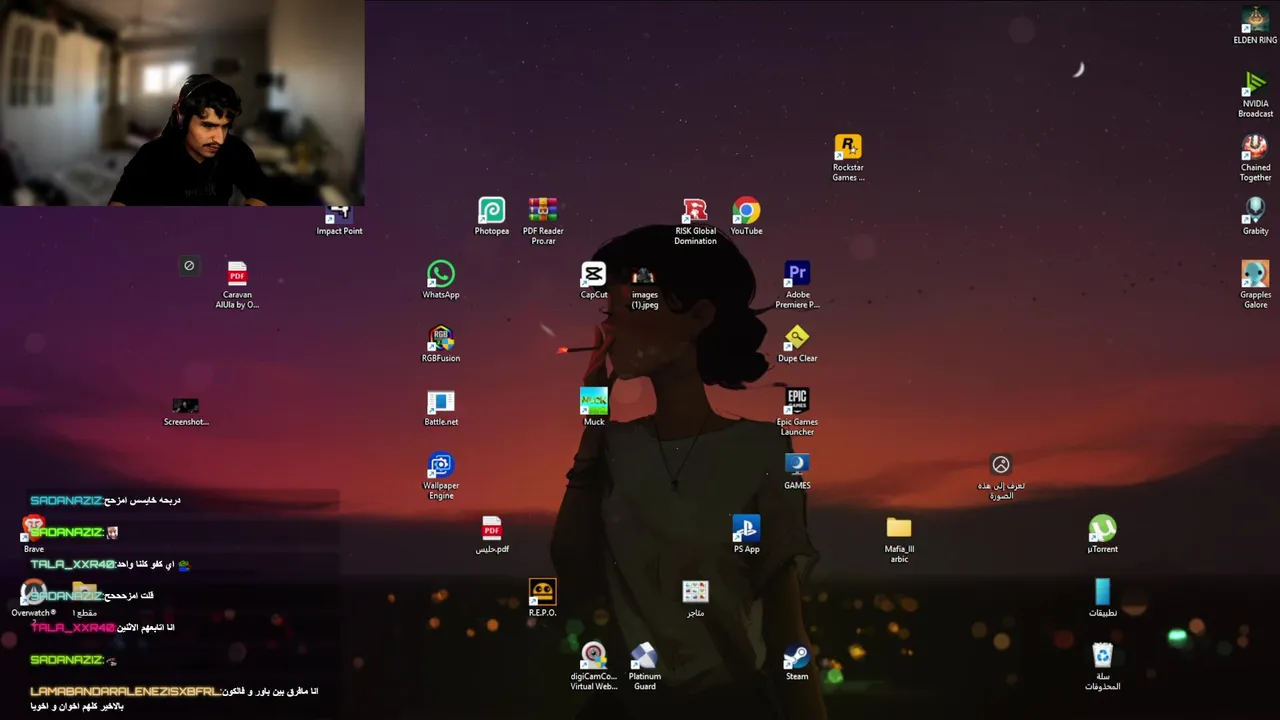
Task: Click the LAMABANDARALENEZISXBFRL chat username
Action: [x=124, y=691]
